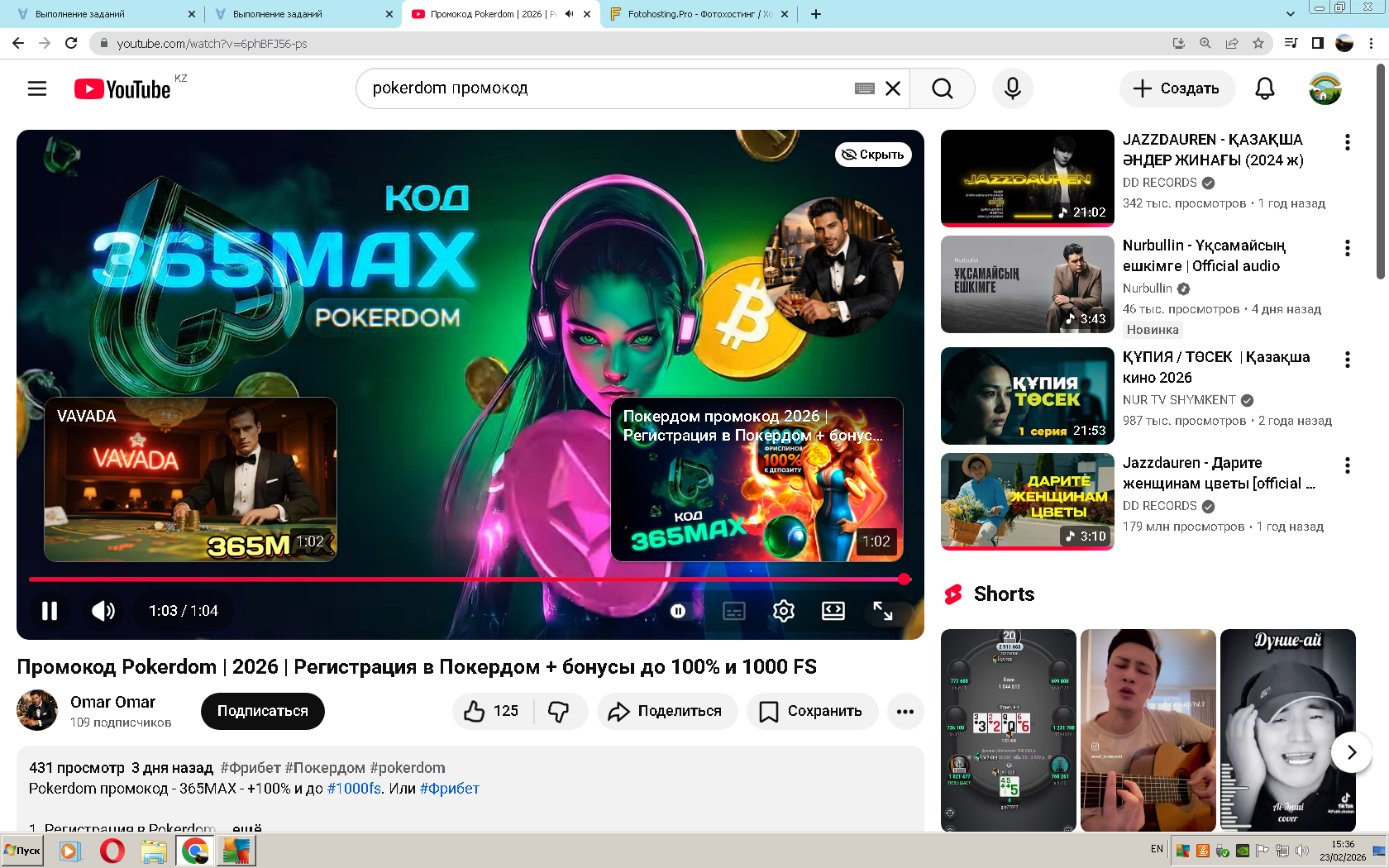Open options for Nurbullin Үқсамайсың video
Viewport: 1389px width, 868px height.
click(x=1348, y=248)
